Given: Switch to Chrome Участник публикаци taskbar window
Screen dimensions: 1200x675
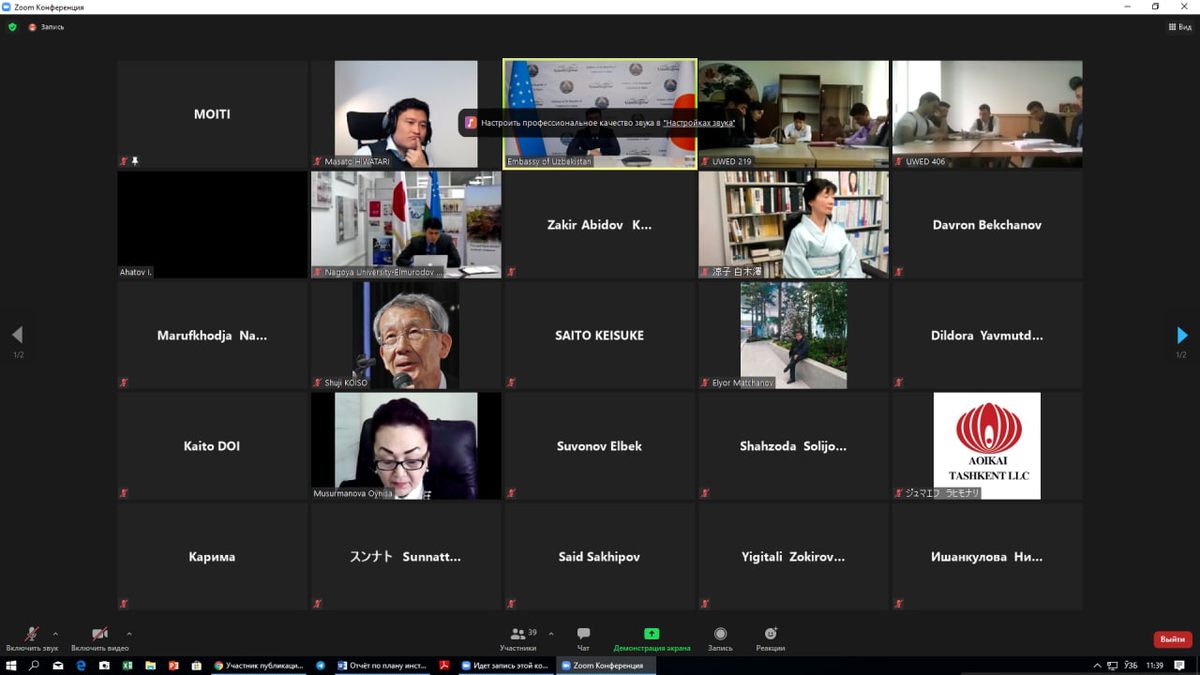Looking at the screenshot, I should tap(259, 665).
